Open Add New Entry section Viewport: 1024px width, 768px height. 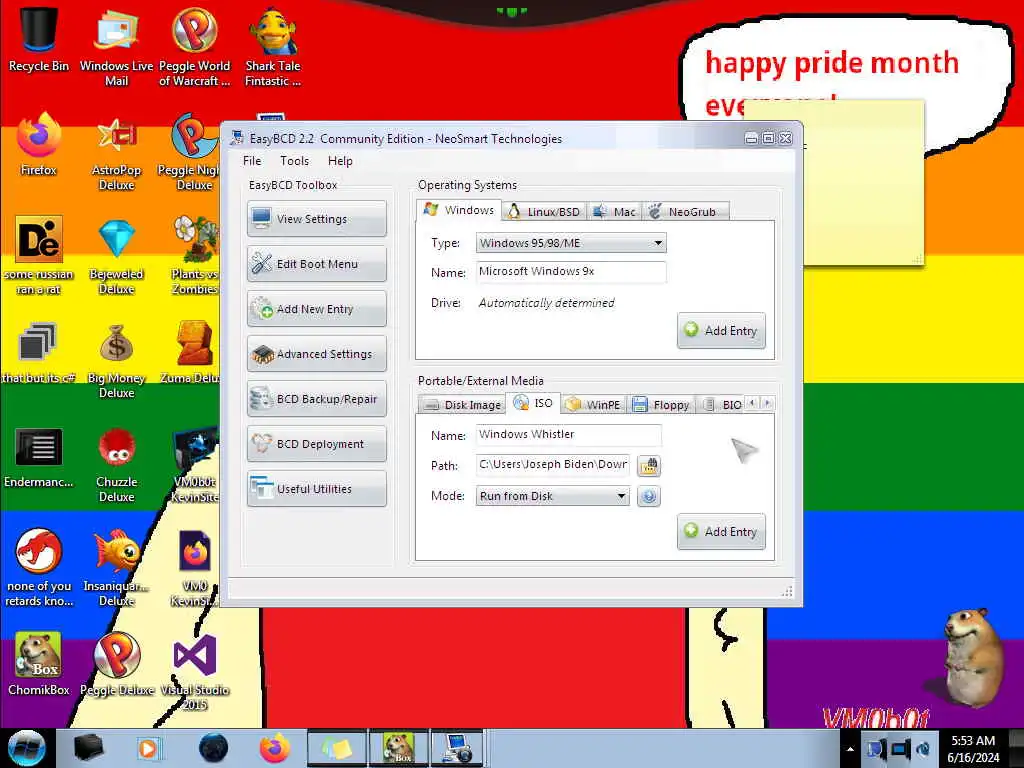(x=317, y=309)
